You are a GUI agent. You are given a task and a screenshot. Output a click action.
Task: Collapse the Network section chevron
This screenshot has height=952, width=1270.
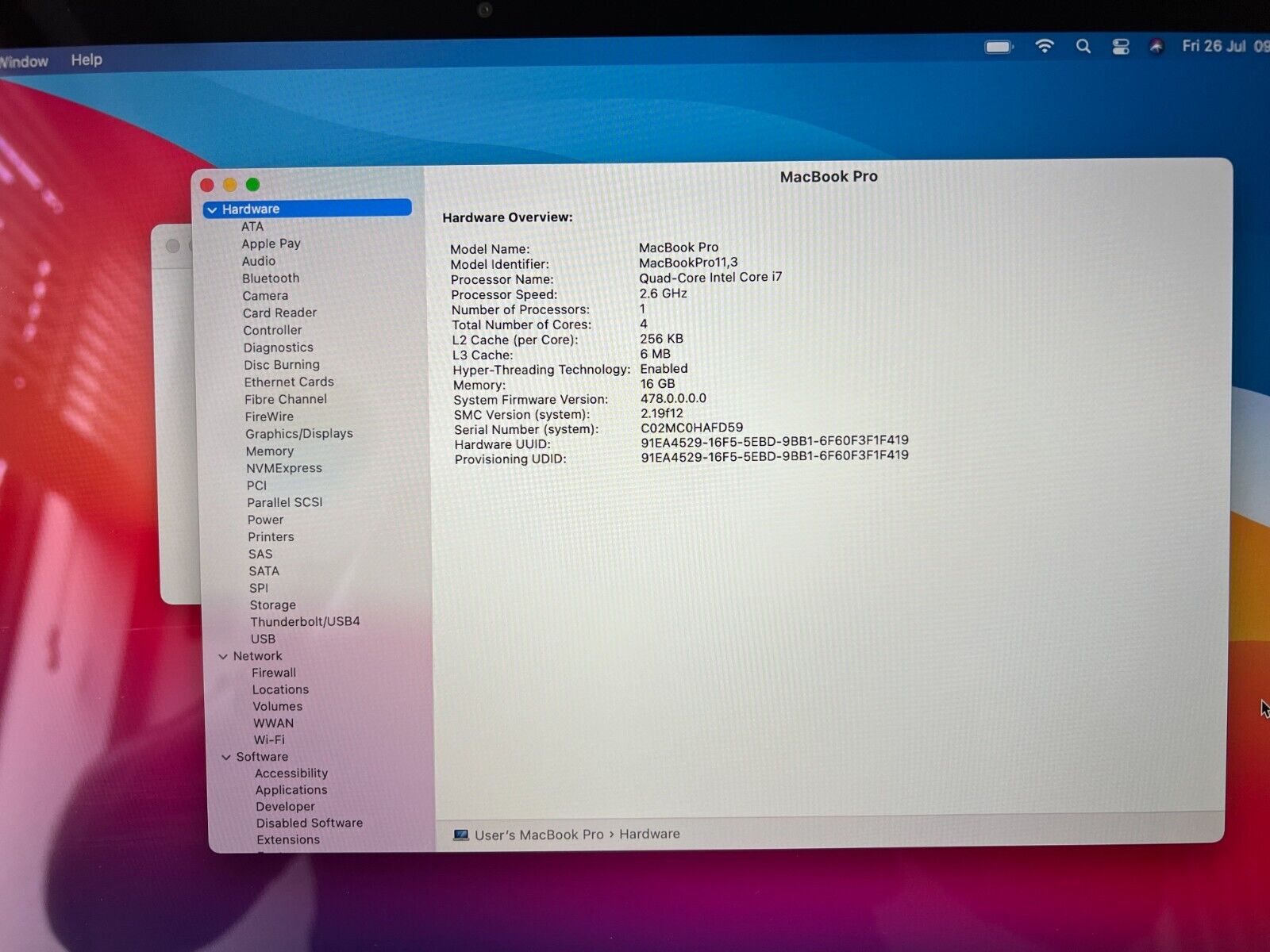pyautogui.click(x=223, y=657)
